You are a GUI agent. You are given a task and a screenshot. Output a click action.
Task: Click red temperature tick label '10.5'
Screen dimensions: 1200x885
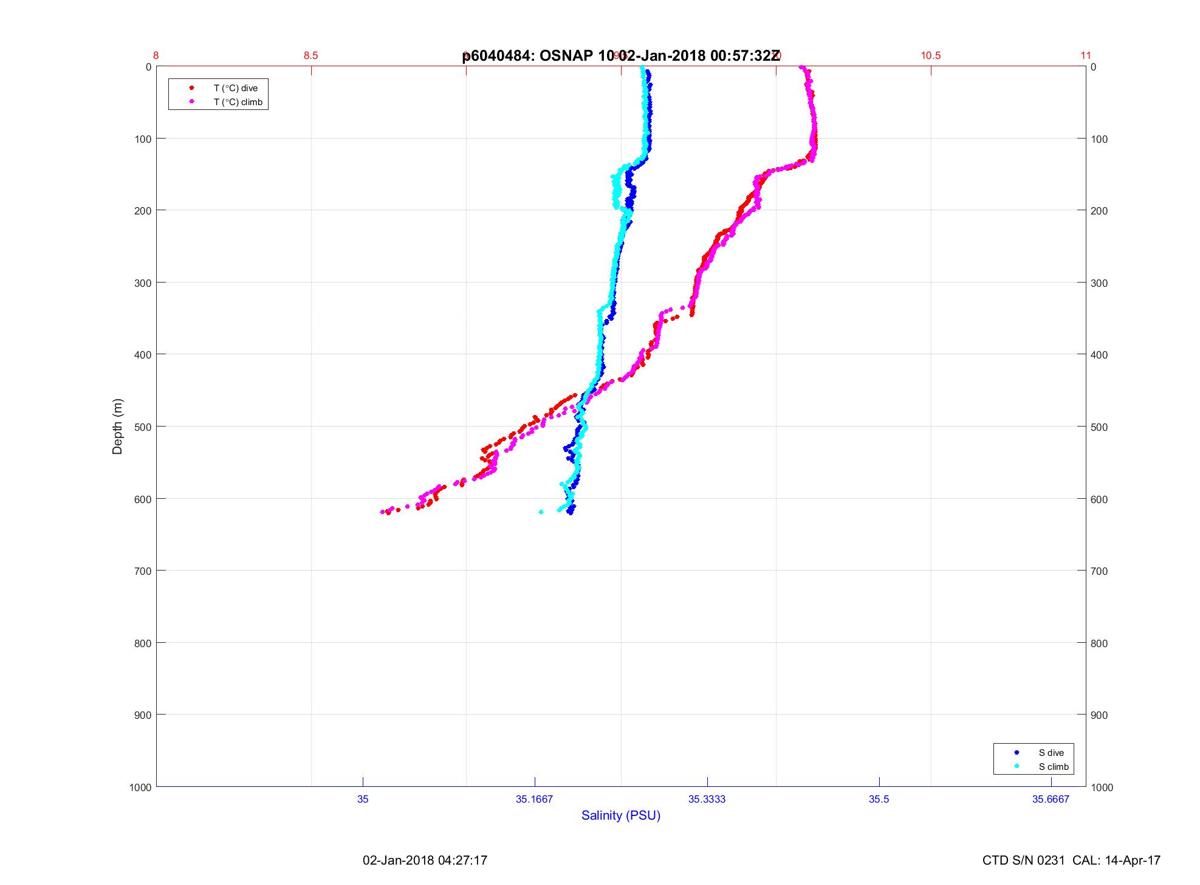931,56
